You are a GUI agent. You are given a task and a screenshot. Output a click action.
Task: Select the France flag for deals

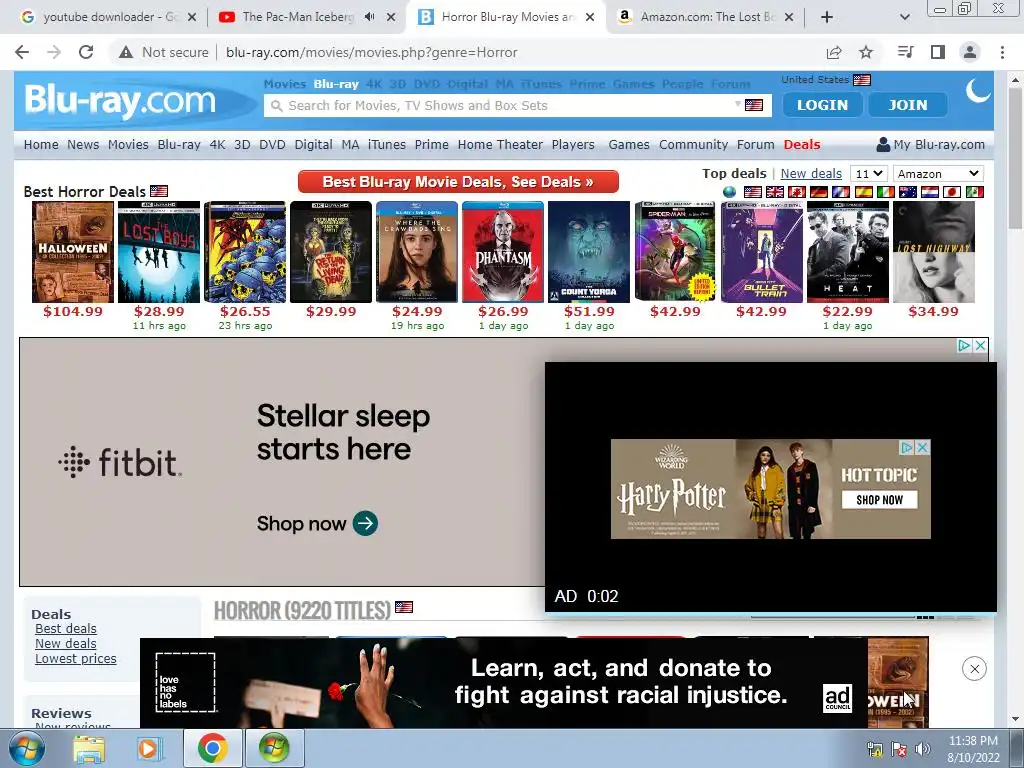tap(841, 191)
